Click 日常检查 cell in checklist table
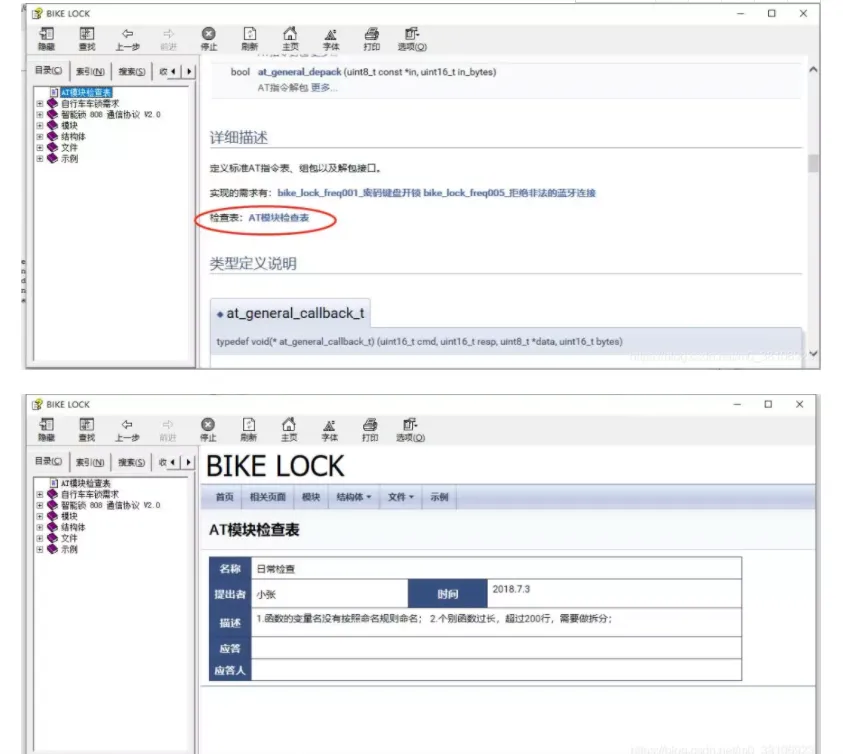Screen dimensions: 843x754 (x=496, y=568)
